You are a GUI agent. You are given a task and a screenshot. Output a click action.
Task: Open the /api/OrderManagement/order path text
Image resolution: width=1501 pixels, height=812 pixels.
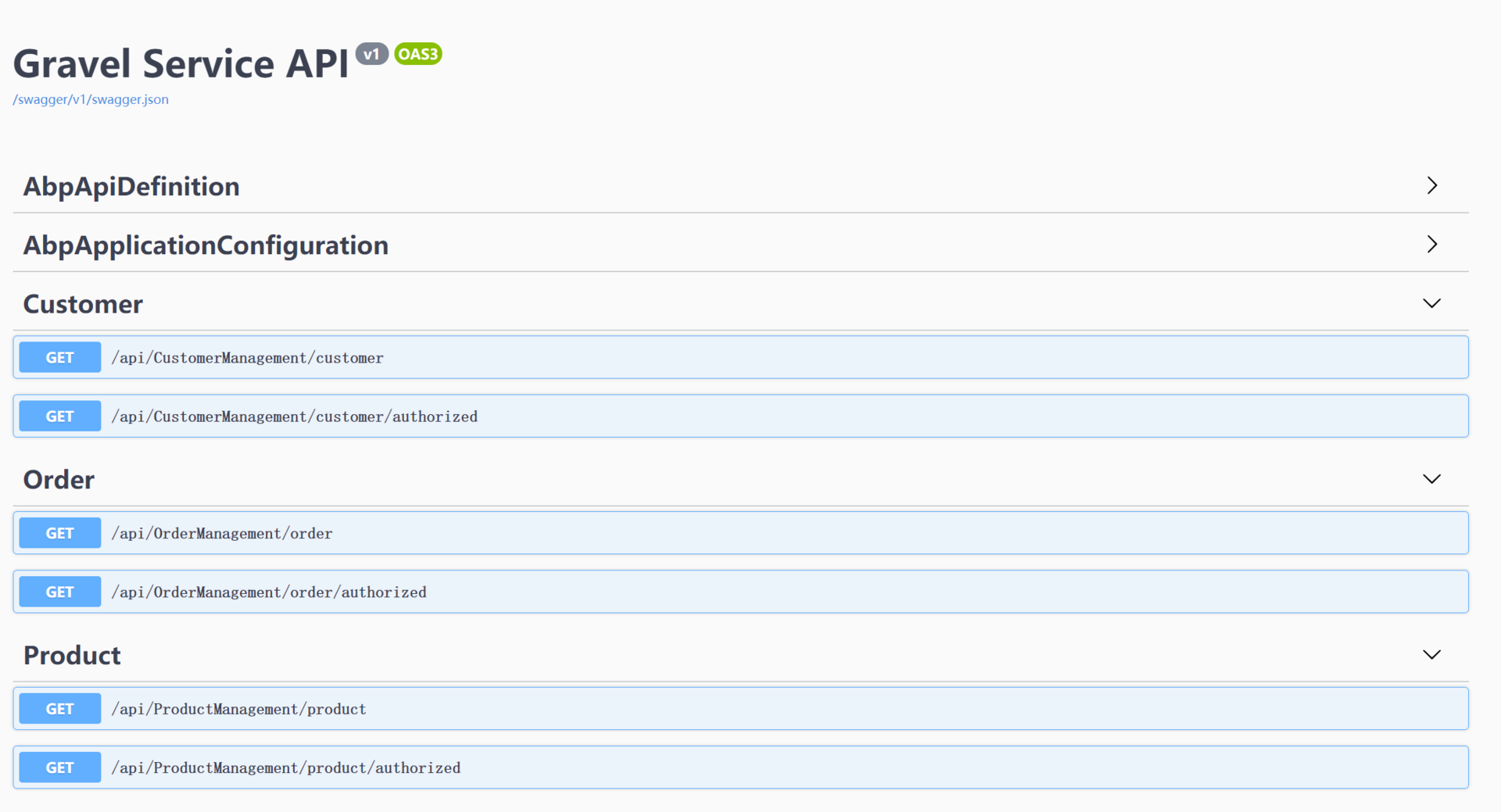click(221, 534)
